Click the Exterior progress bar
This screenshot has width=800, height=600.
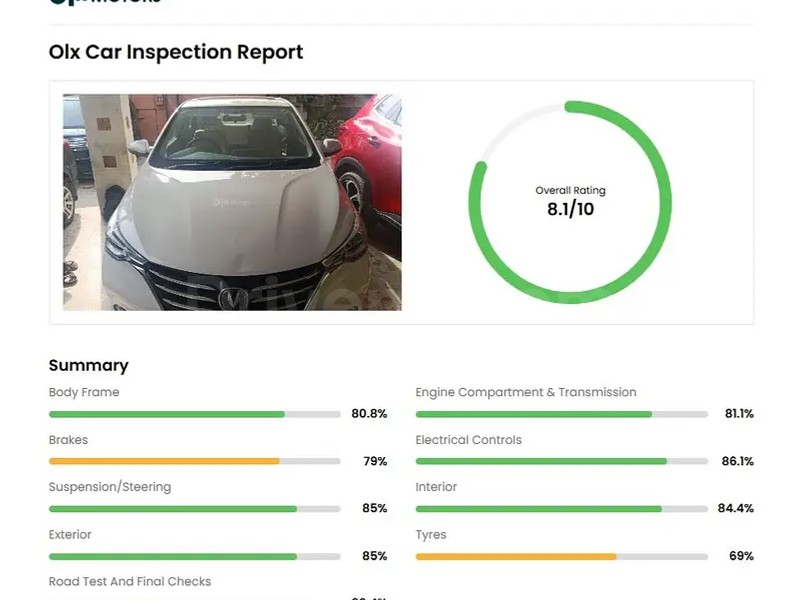pos(194,556)
